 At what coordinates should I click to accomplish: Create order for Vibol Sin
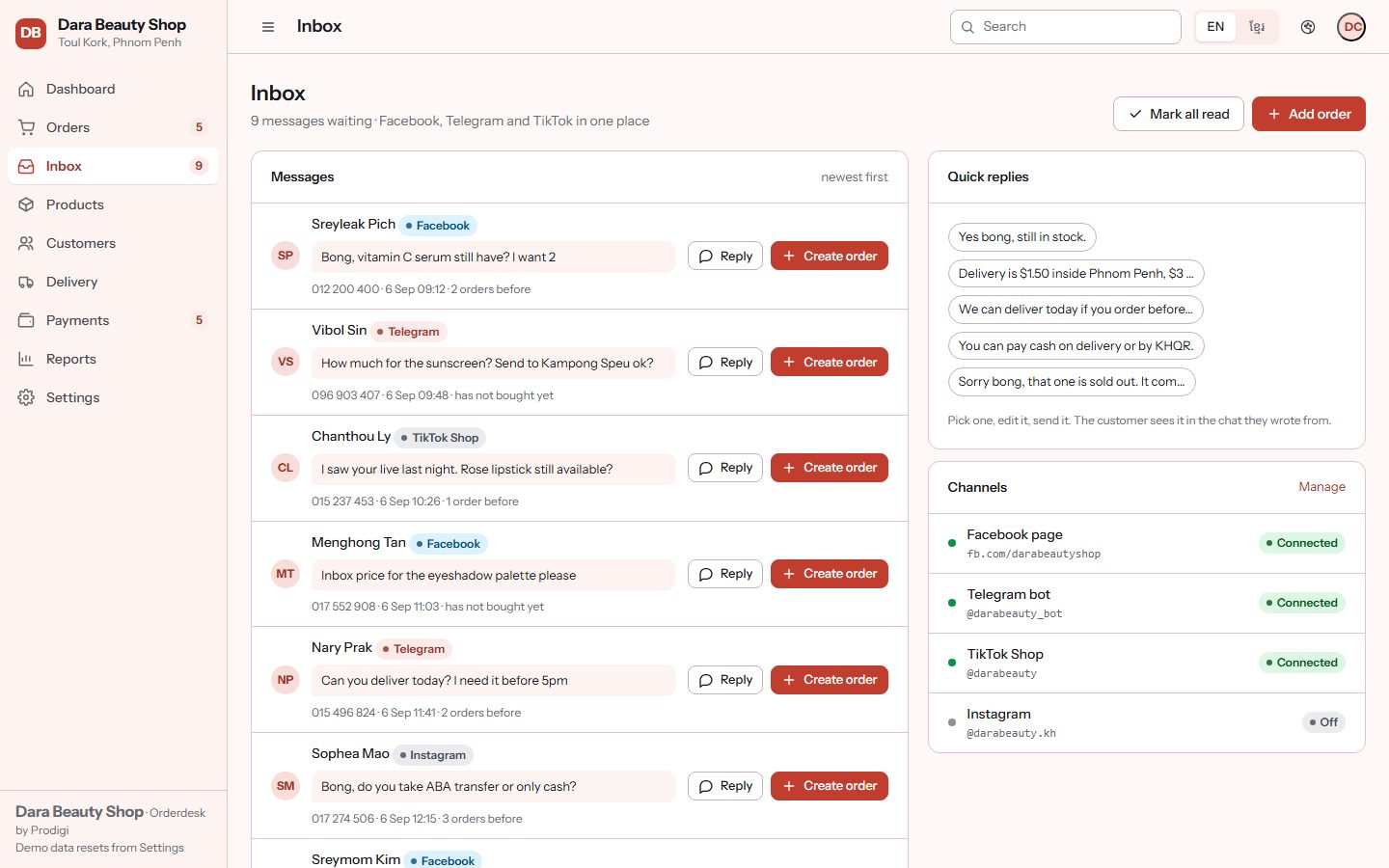830,363
